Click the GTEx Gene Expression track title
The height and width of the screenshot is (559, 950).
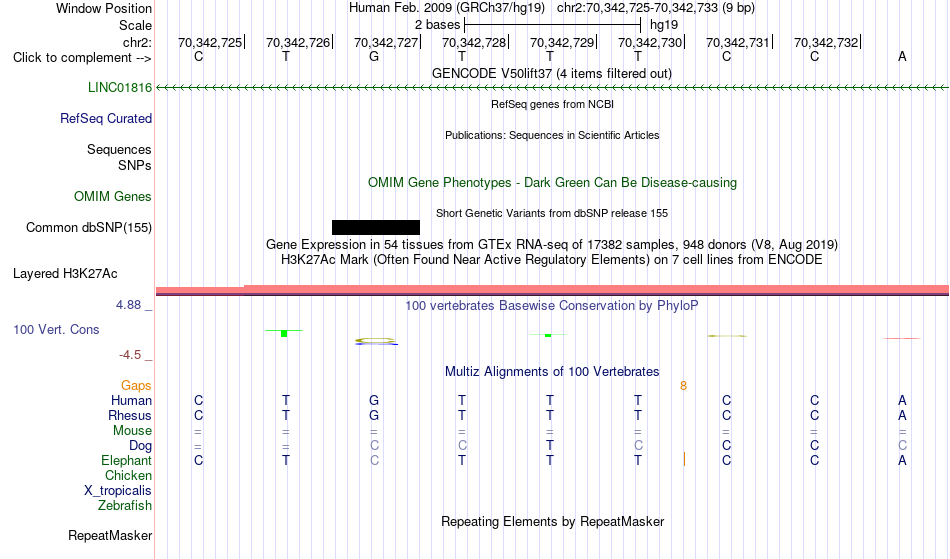[x=552, y=245]
